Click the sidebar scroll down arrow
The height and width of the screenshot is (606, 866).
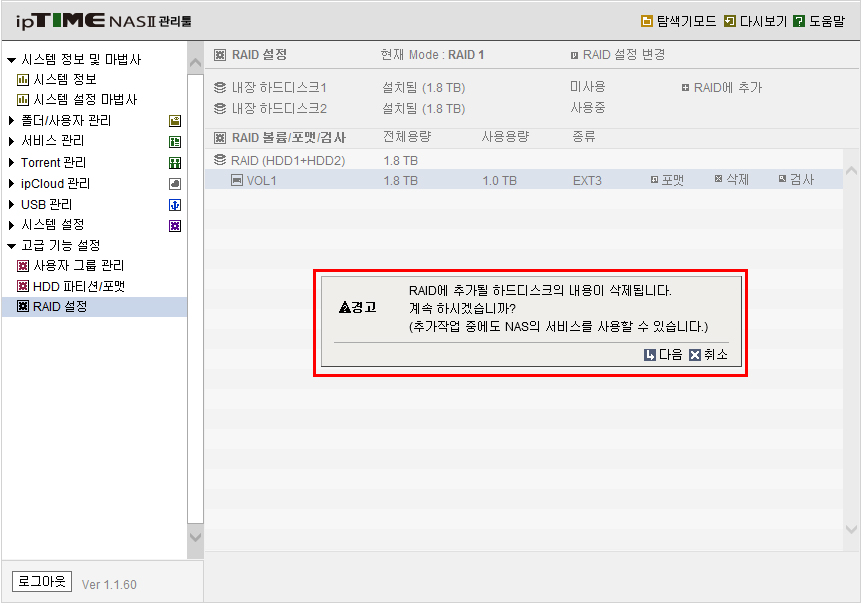coord(196,537)
